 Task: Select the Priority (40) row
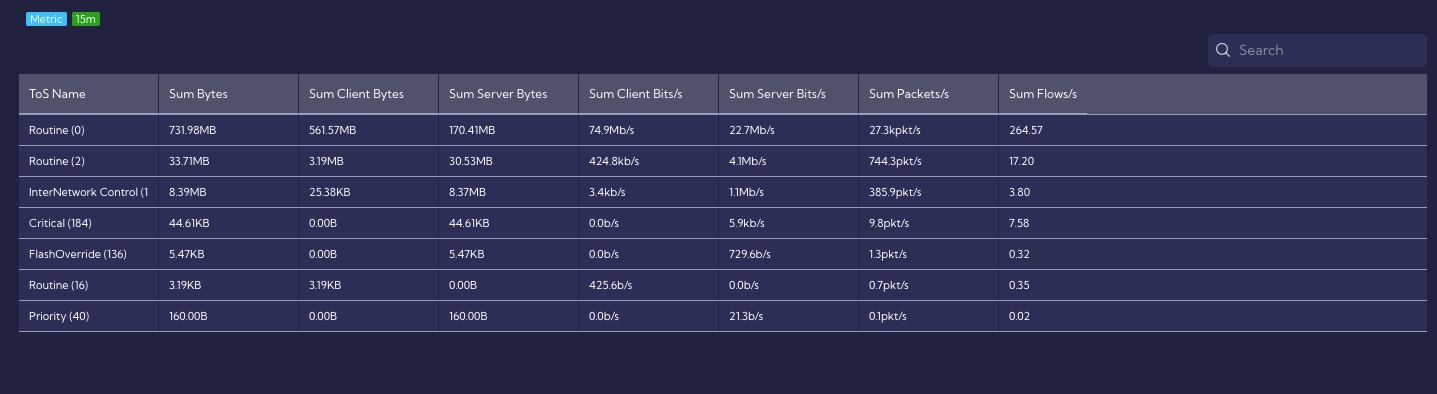pyautogui.click(x=723, y=316)
